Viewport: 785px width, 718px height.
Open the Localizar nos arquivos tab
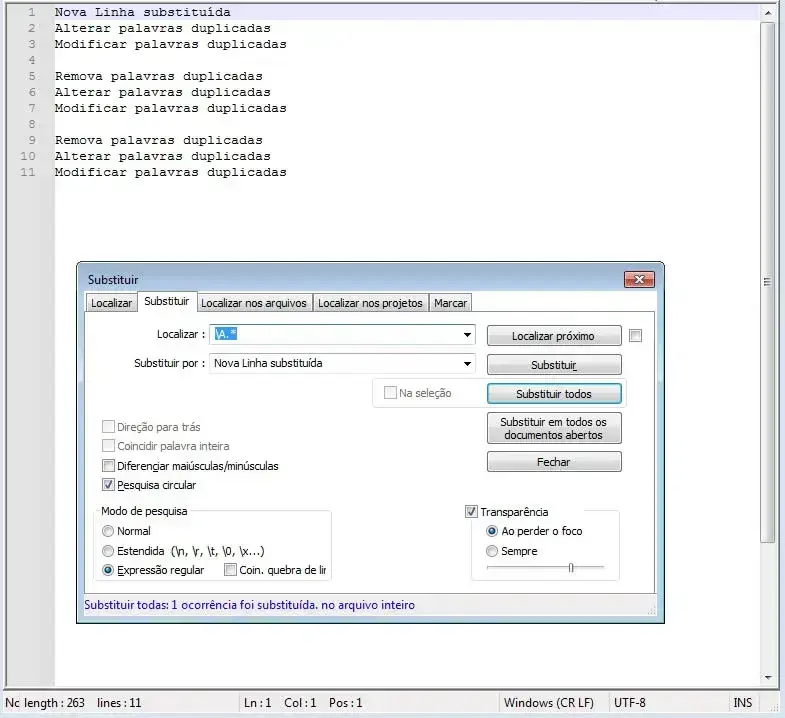[254, 303]
